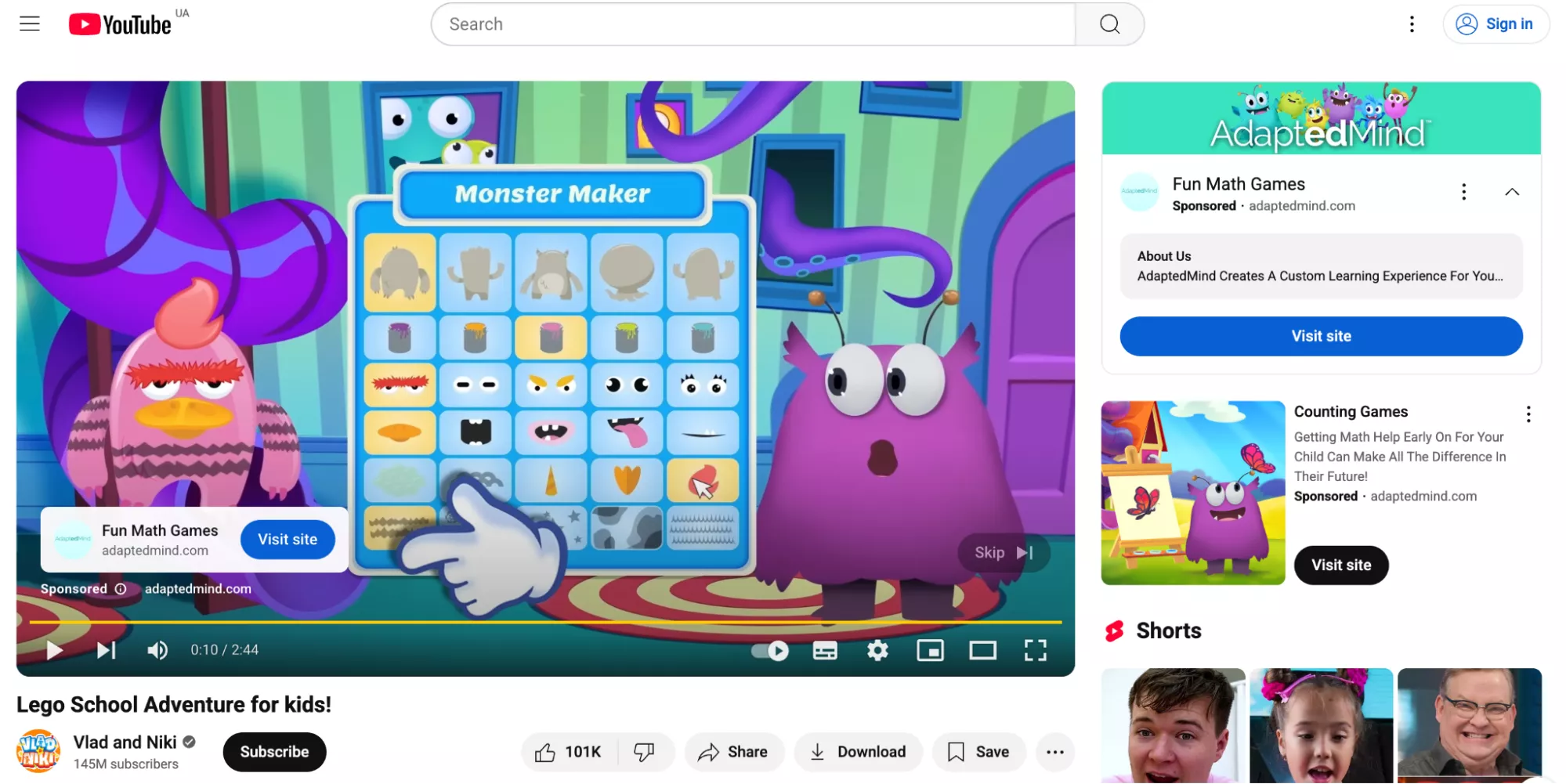Viewport: 1566px width, 784px height.
Task: Toggle autoplay off
Action: click(x=769, y=650)
